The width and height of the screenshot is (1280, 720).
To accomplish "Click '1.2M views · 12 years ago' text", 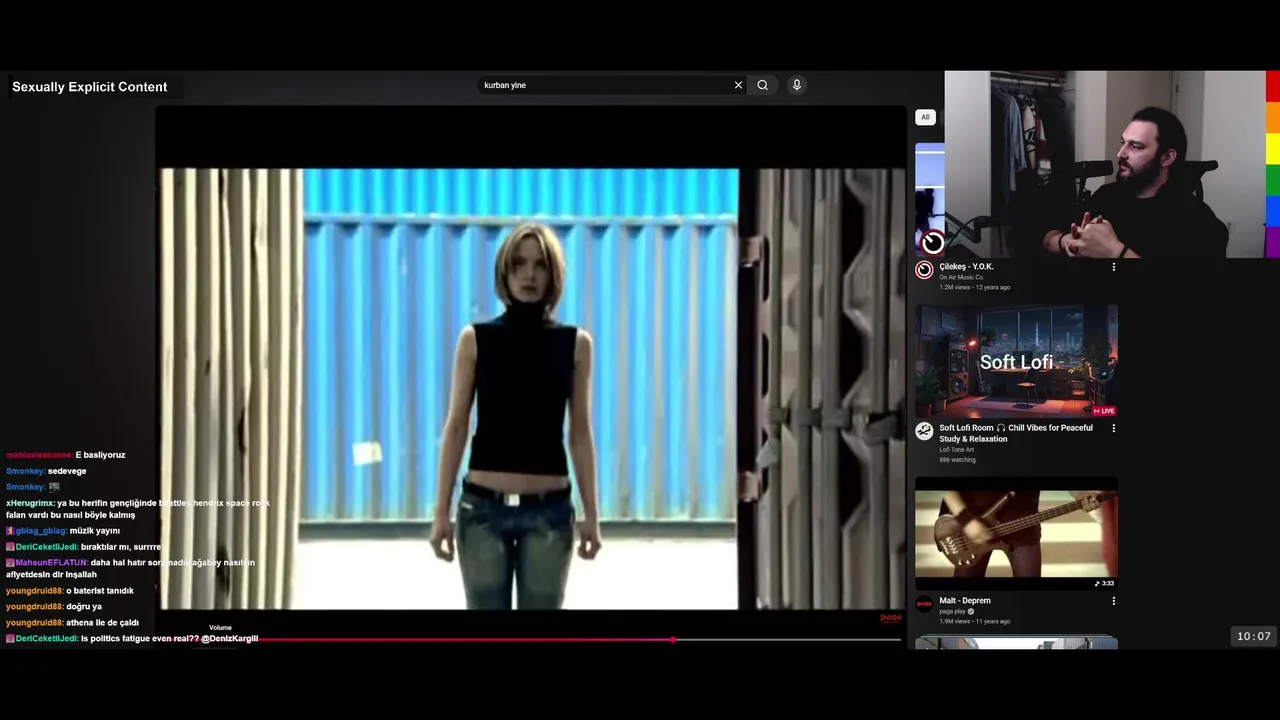I will pos(974,287).
